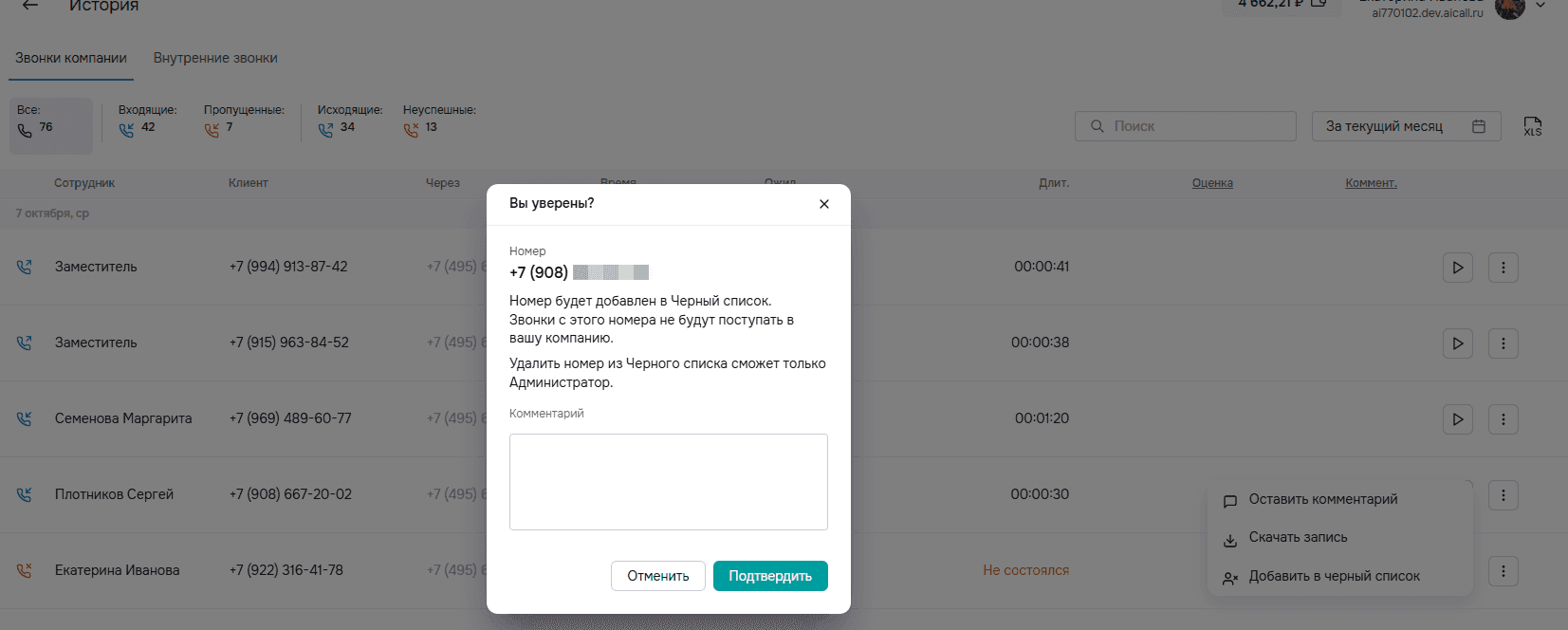
Task: Confirm with the Подтвердить button
Action: (x=770, y=576)
